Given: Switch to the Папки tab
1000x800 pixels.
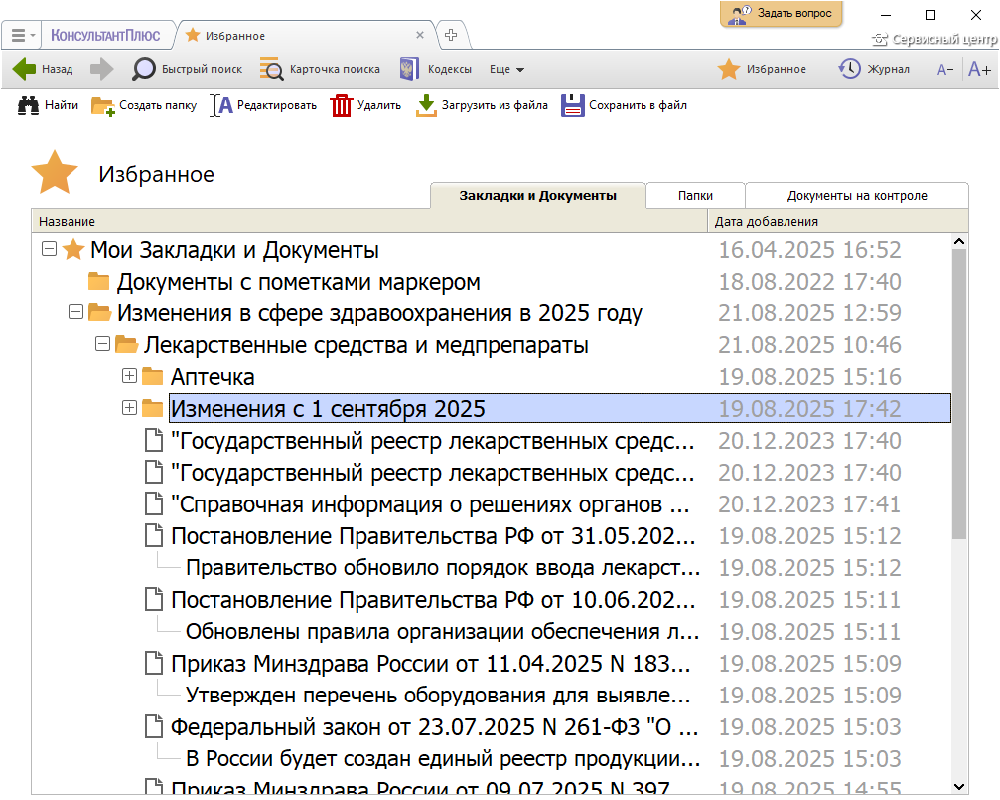Looking at the screenshot, I should click(695, 196).
